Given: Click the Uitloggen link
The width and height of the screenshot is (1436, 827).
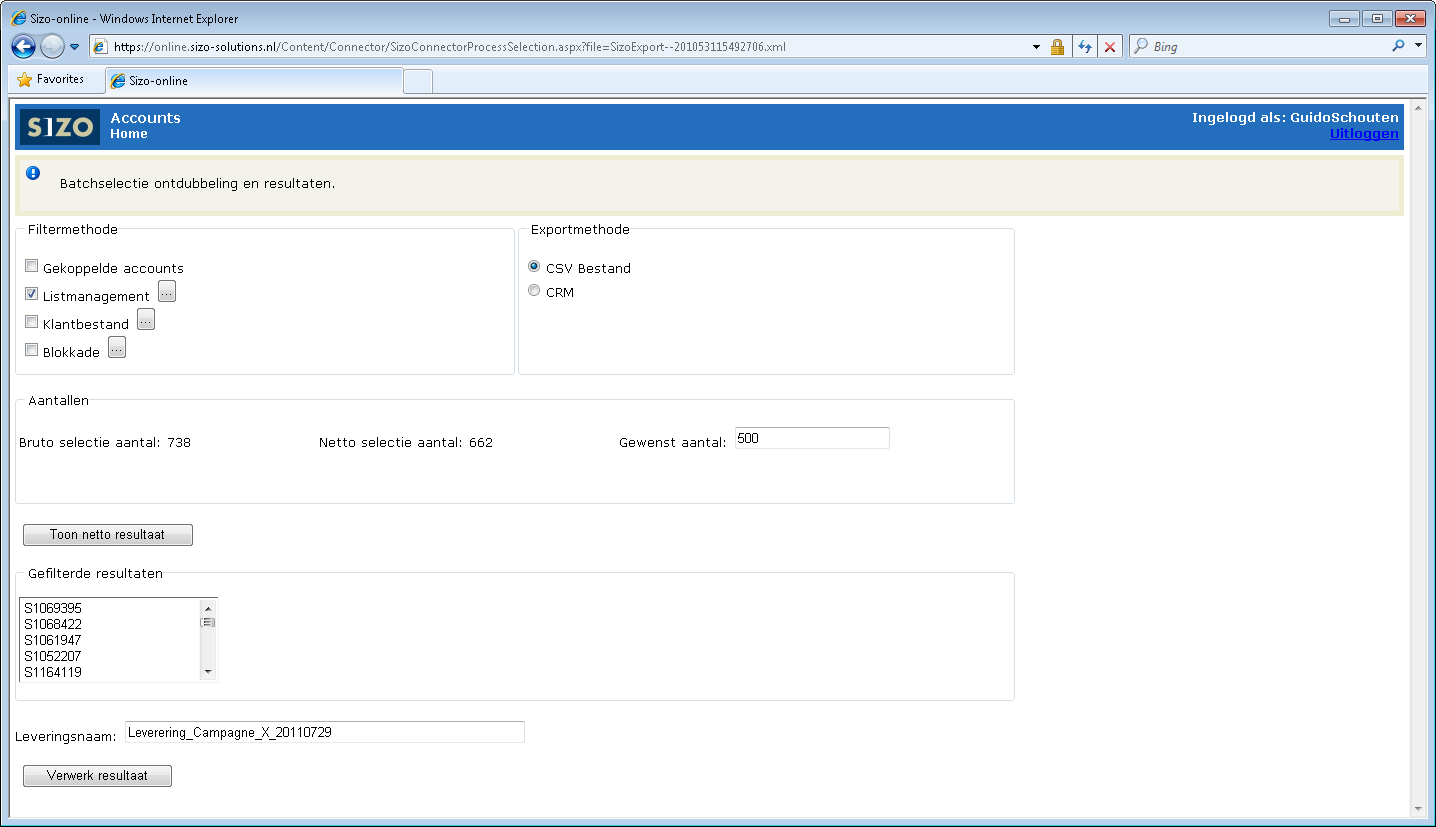Looking at the screenshot, I should coord(1364,134).
